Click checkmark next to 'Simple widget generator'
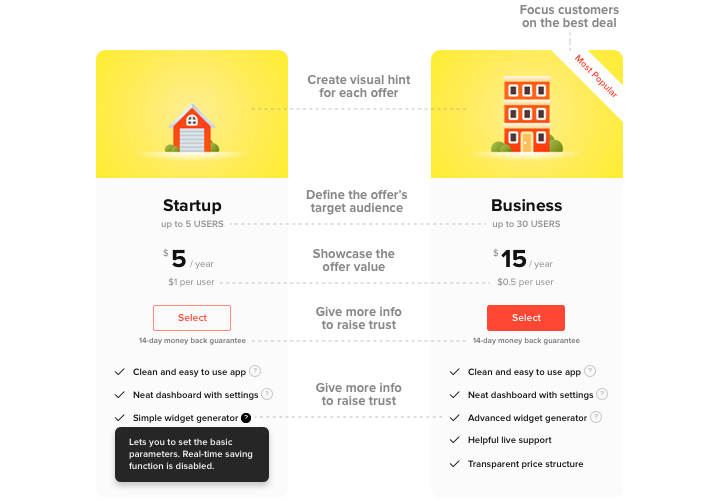 120,418
